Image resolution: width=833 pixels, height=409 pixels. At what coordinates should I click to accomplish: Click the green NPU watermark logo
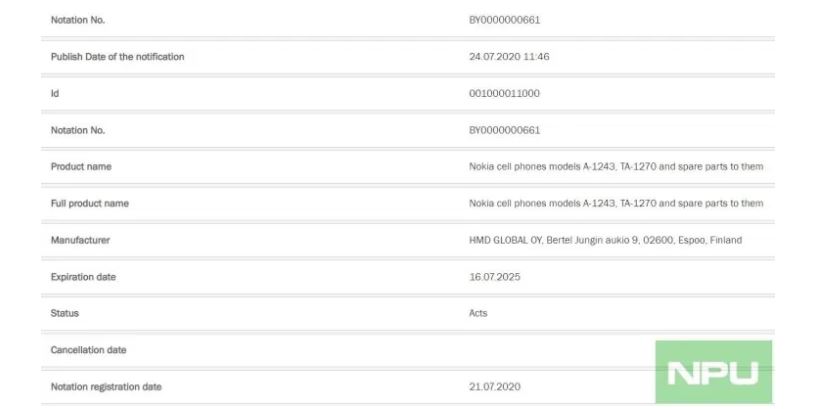tap(713, 372)
